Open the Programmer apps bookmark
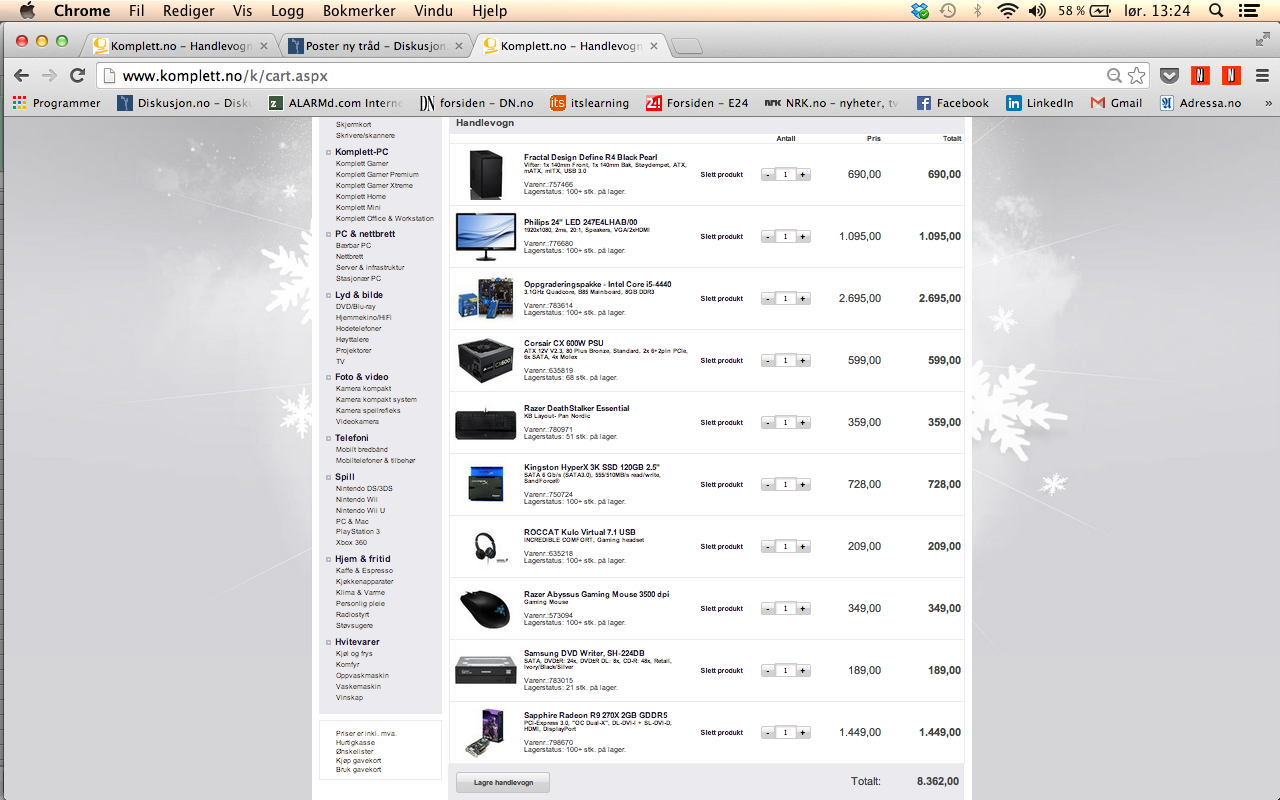 (x=57, y=103)
